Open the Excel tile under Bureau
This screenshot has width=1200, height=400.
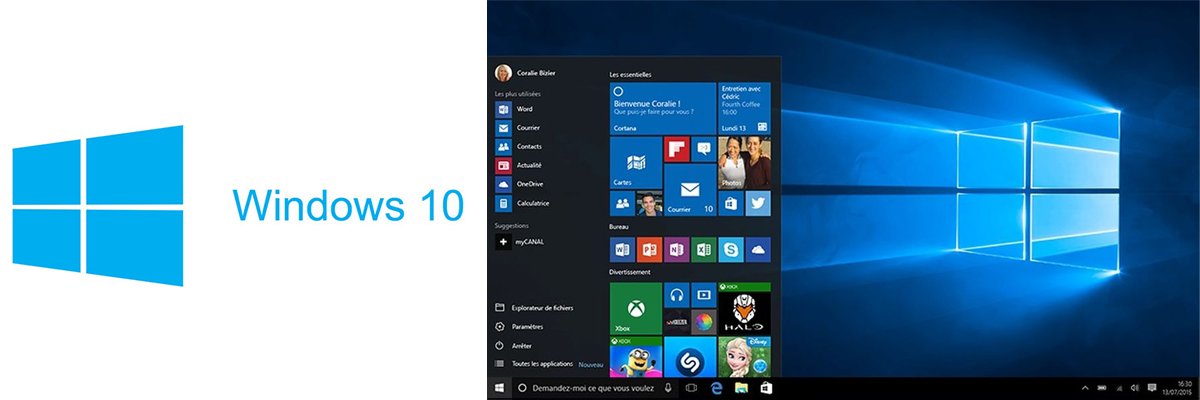703,249
